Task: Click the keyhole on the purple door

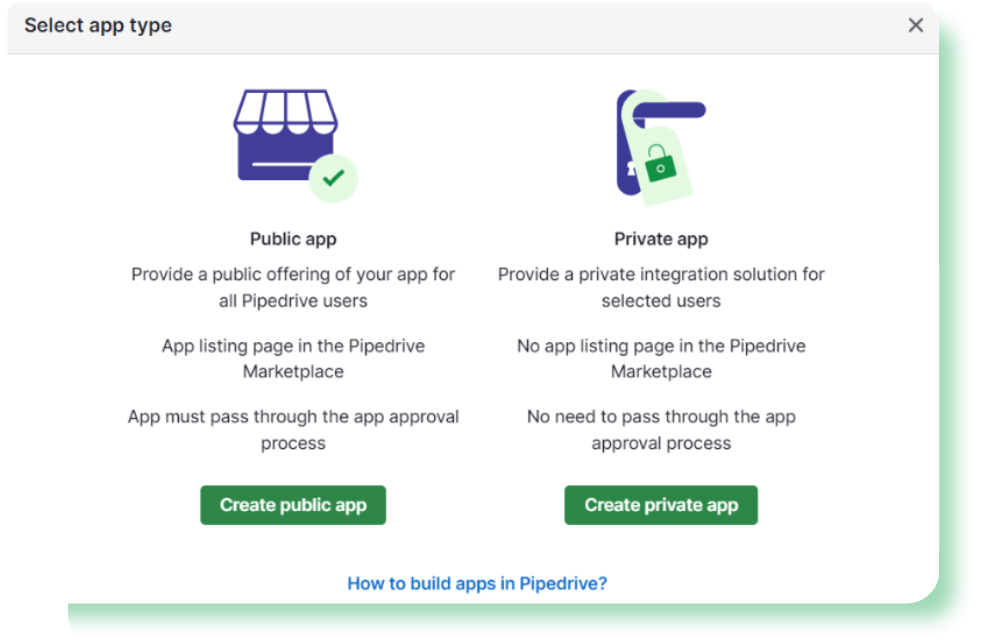Action: point(632,168)
